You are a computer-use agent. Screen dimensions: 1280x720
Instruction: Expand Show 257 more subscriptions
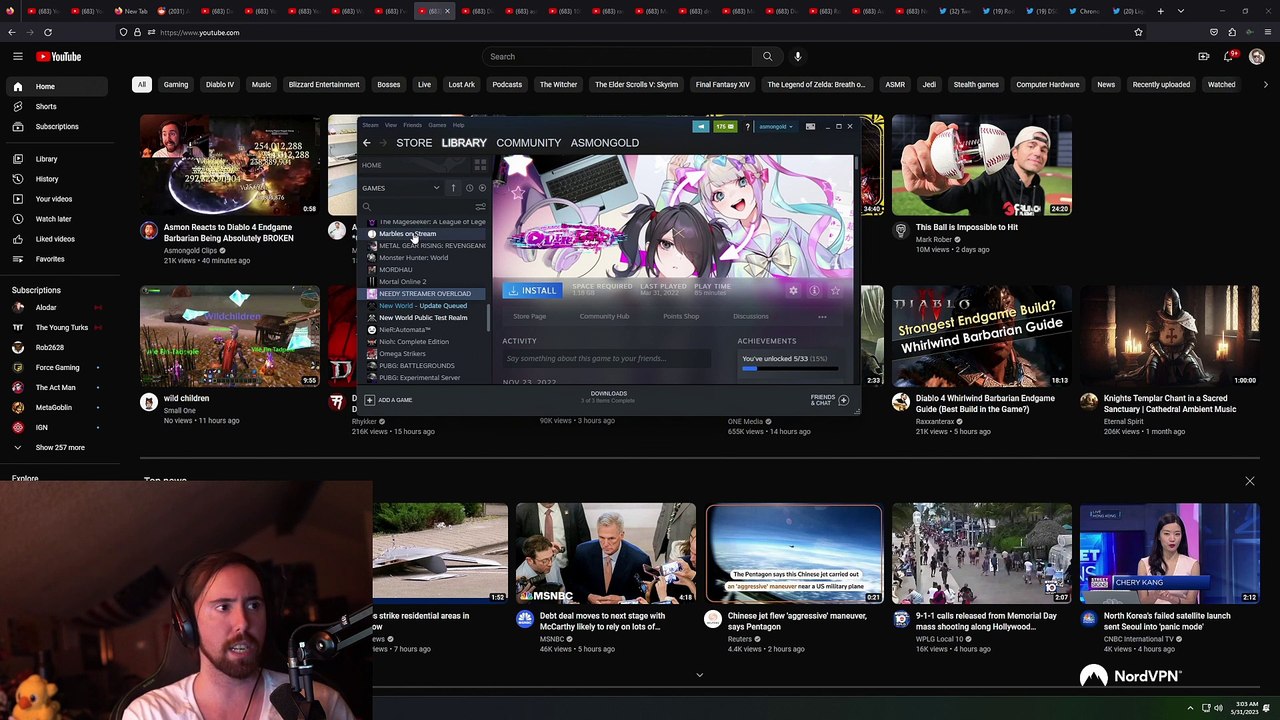(x=60, y=447)
